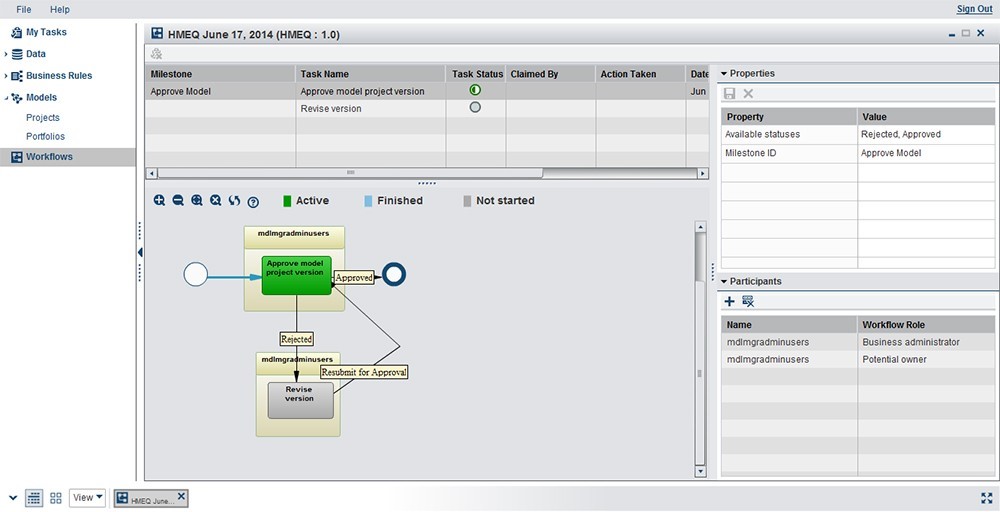Refresh the workflow diagram
Viewport: 1000px width, 512px height.
click(x=234, y=201)
